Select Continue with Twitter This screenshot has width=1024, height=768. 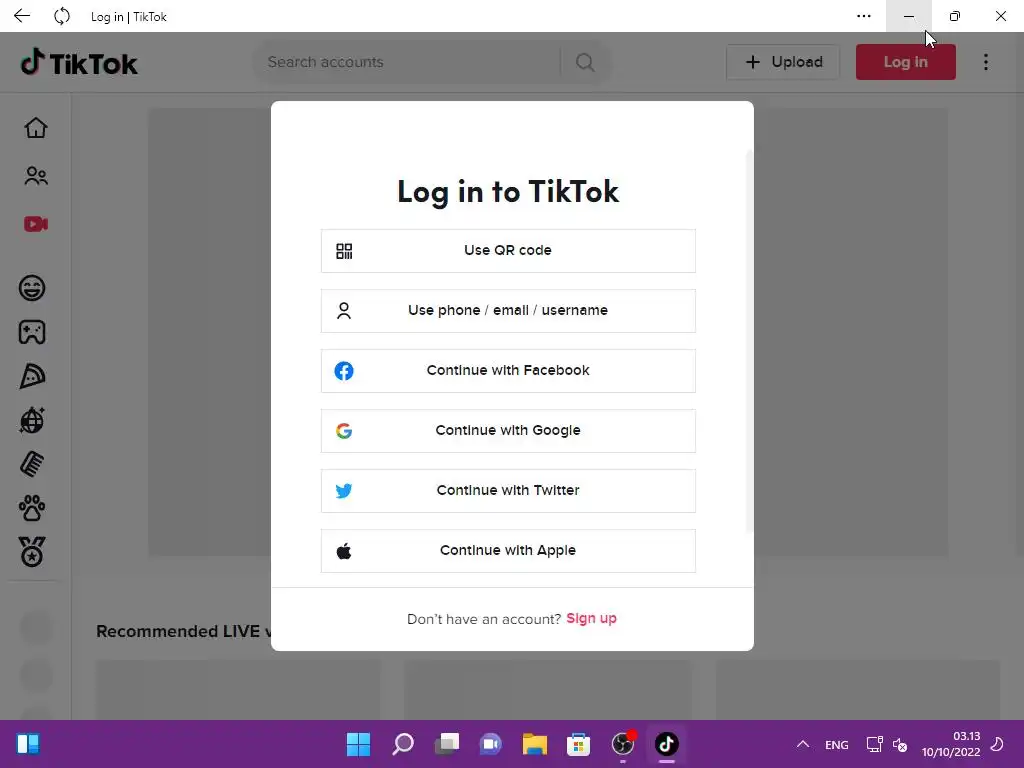tap(508, 491)
